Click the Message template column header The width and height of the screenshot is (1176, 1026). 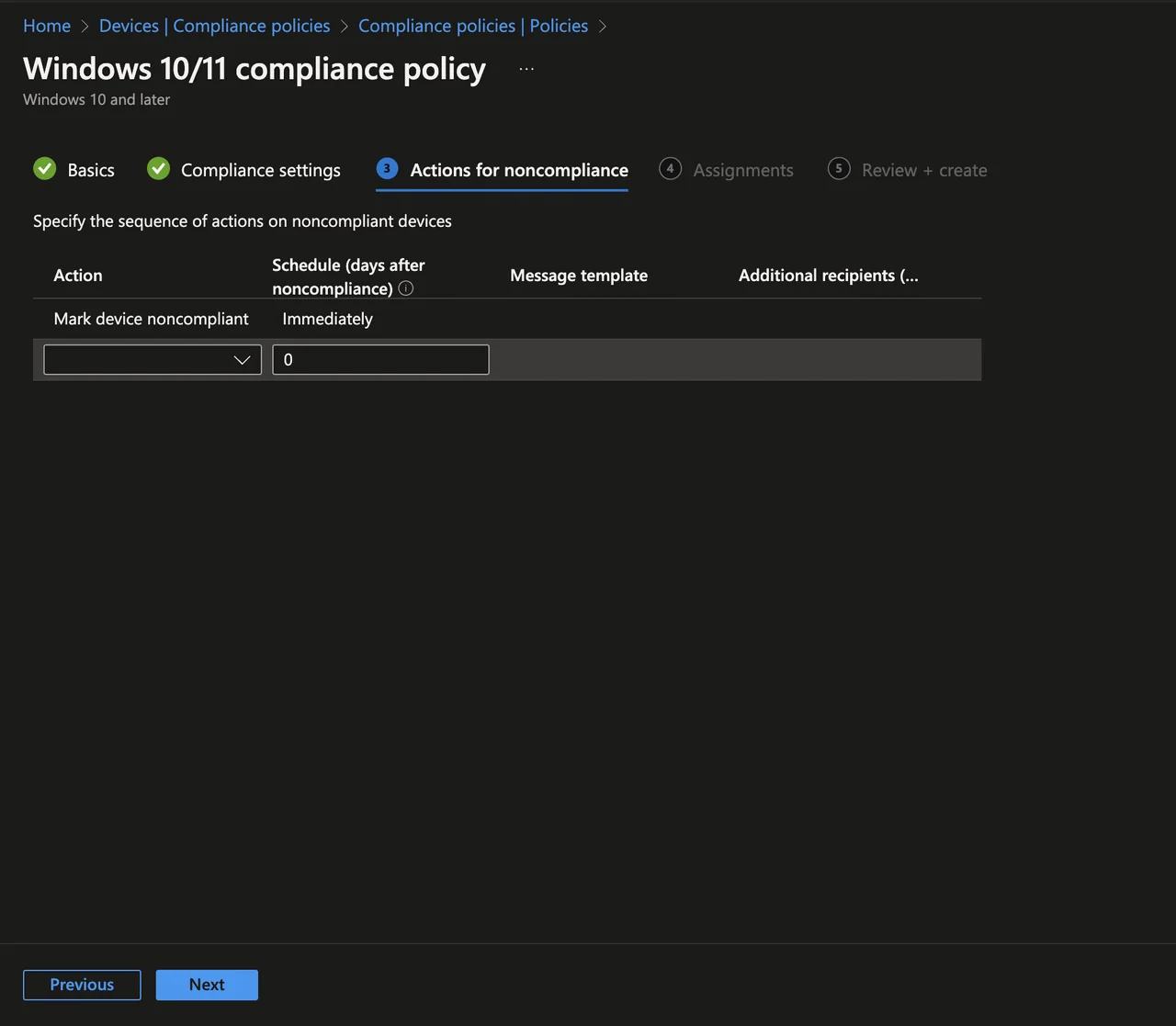579,276
